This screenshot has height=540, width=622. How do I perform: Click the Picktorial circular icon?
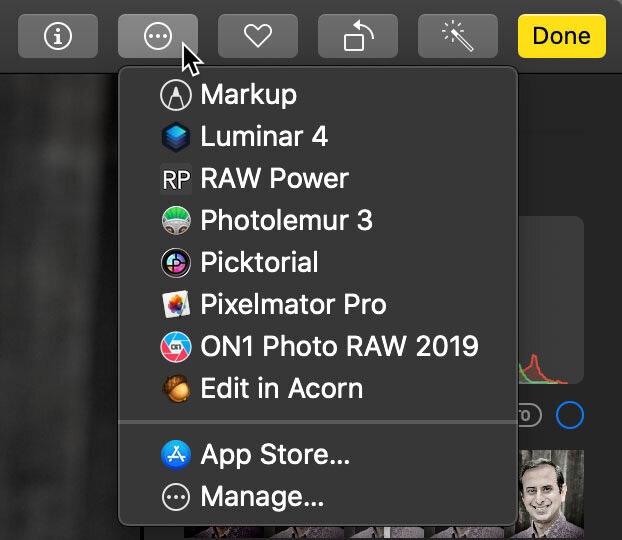point(176,263)
